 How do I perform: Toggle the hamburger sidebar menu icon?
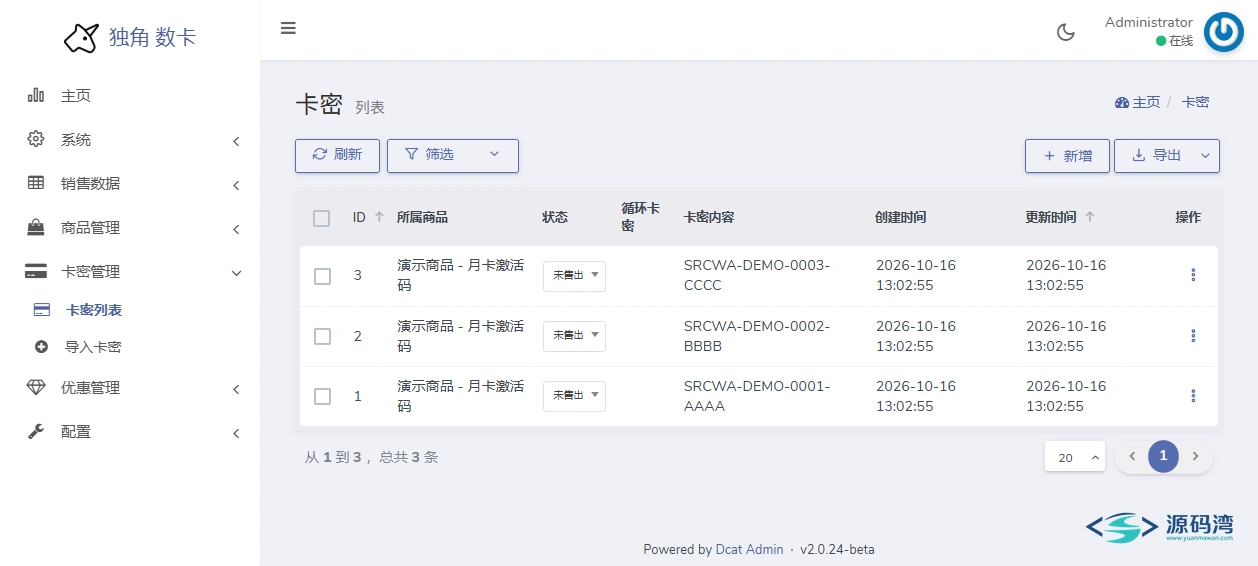(288, 28)
